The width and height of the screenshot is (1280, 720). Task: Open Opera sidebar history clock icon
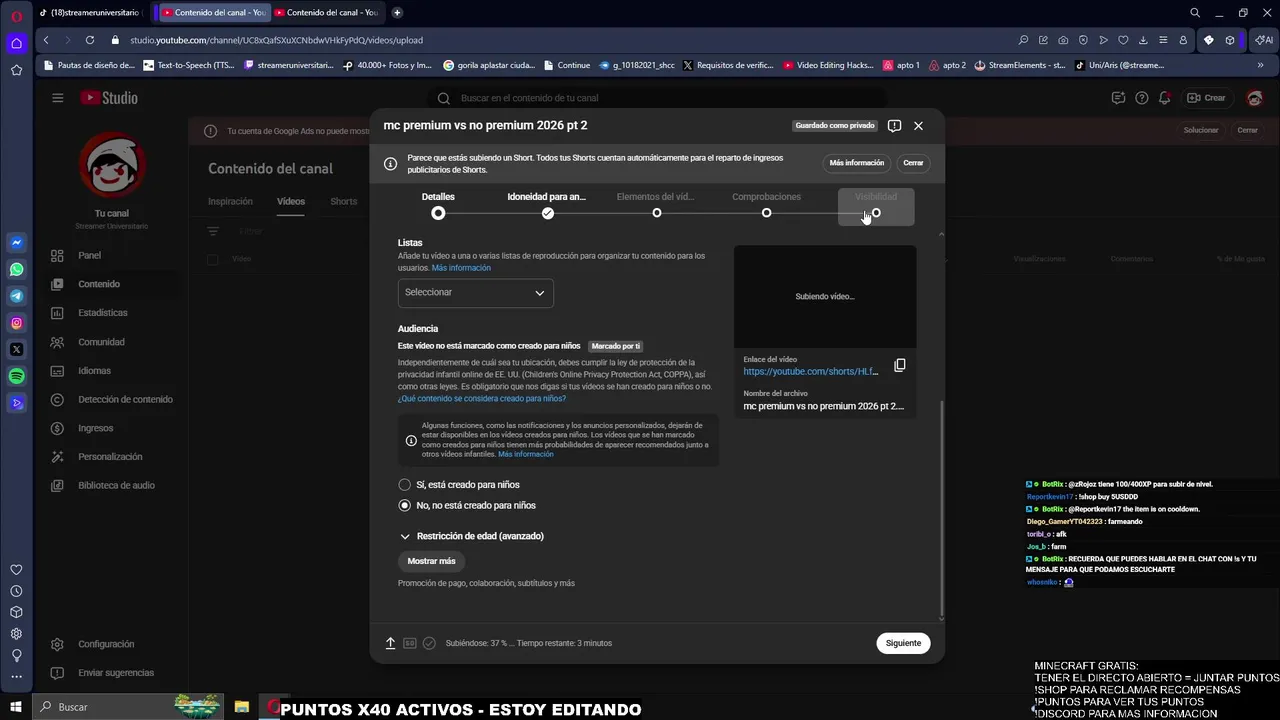pos(17,591)
